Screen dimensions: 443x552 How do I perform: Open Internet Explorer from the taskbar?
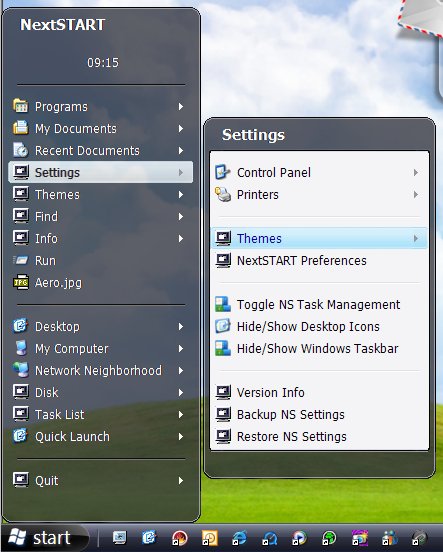point(239,538)
